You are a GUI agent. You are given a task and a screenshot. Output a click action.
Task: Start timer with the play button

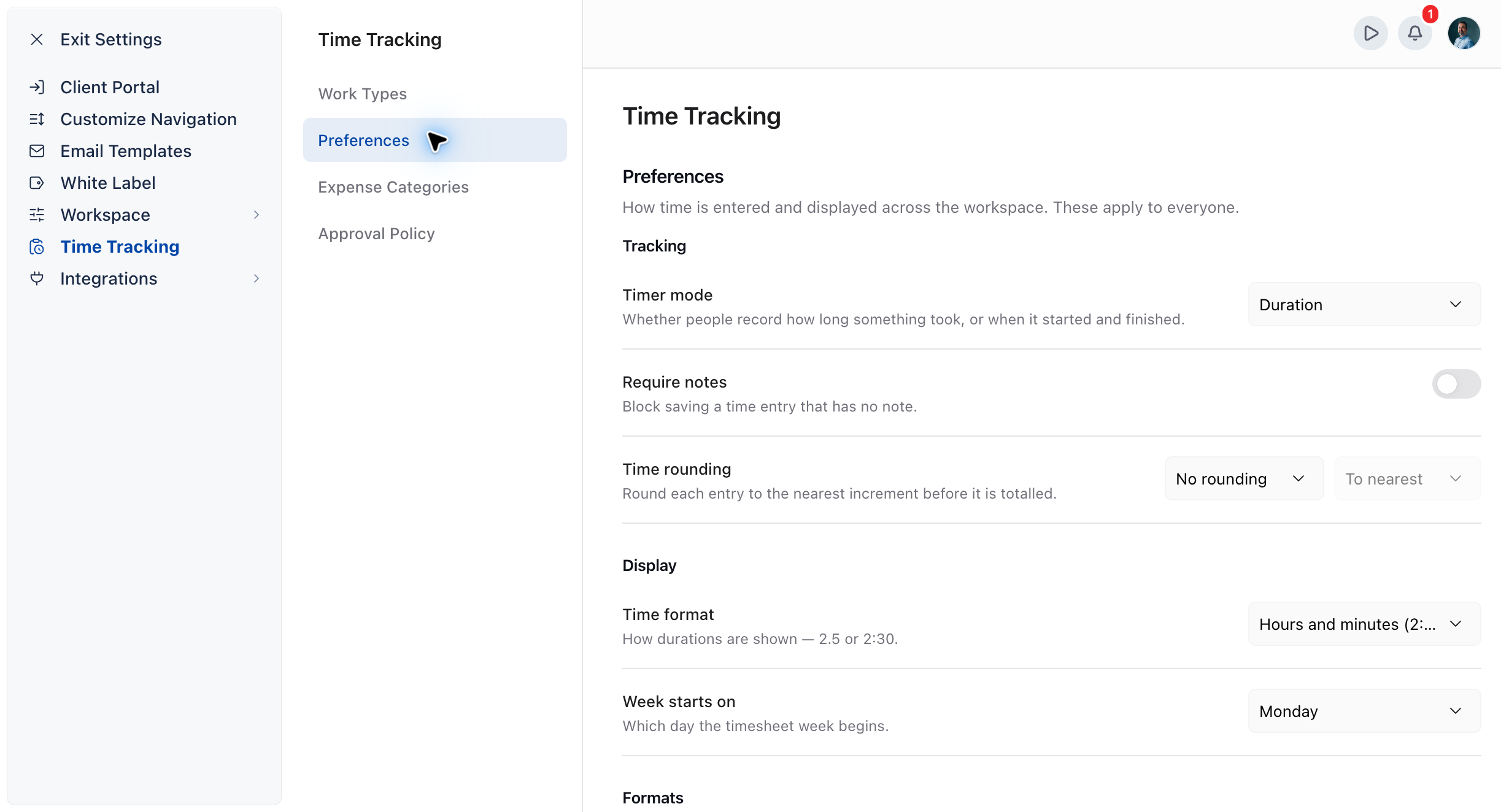(x=1370, y=33)
